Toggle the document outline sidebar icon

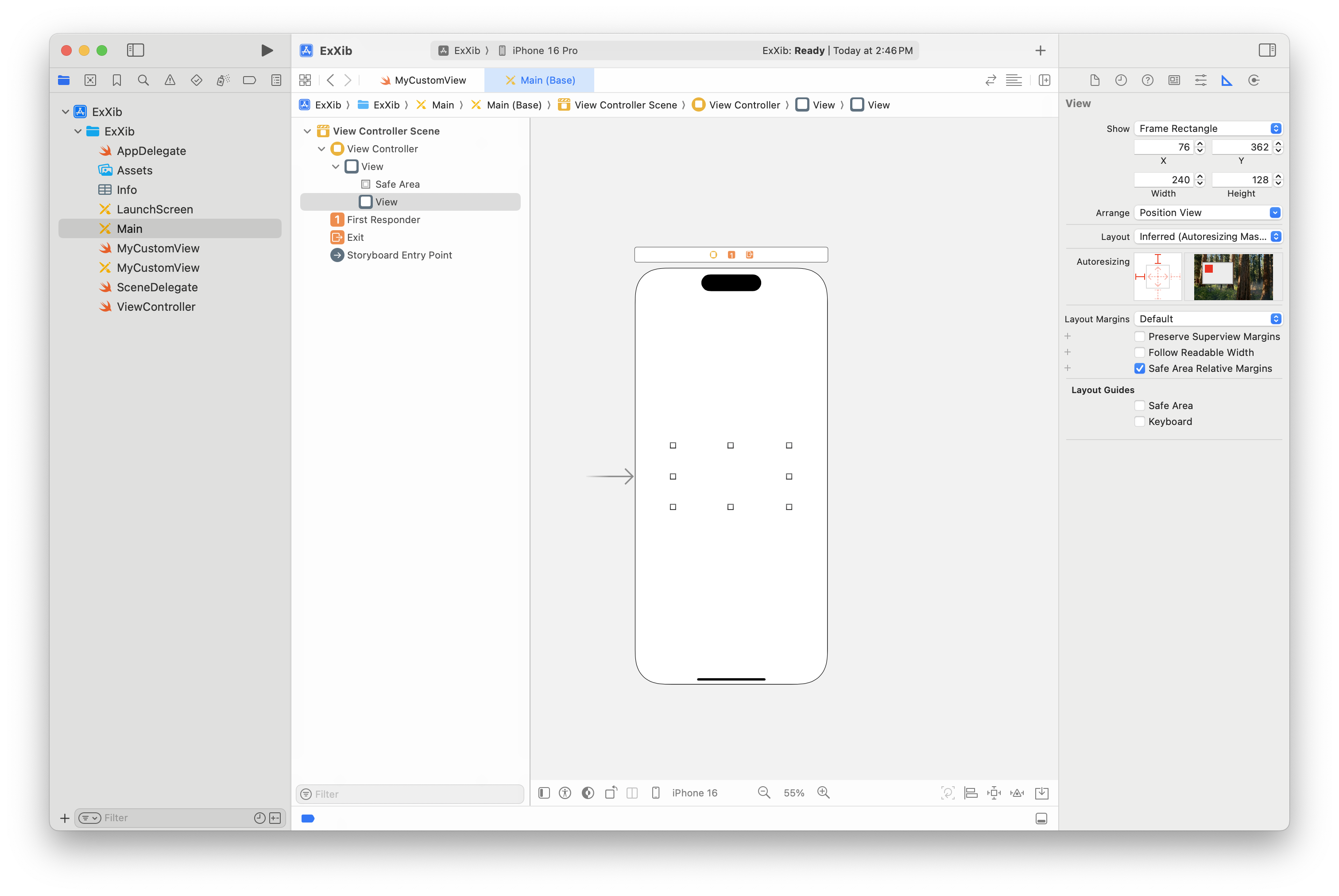544,792
